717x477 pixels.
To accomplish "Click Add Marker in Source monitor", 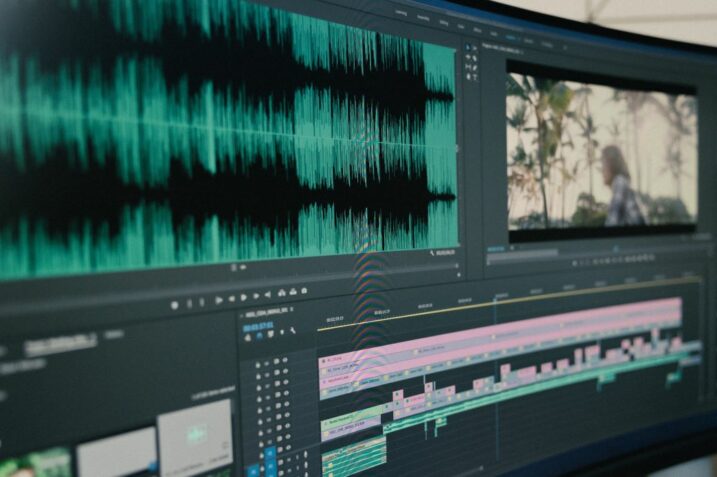I will (174, 305).
